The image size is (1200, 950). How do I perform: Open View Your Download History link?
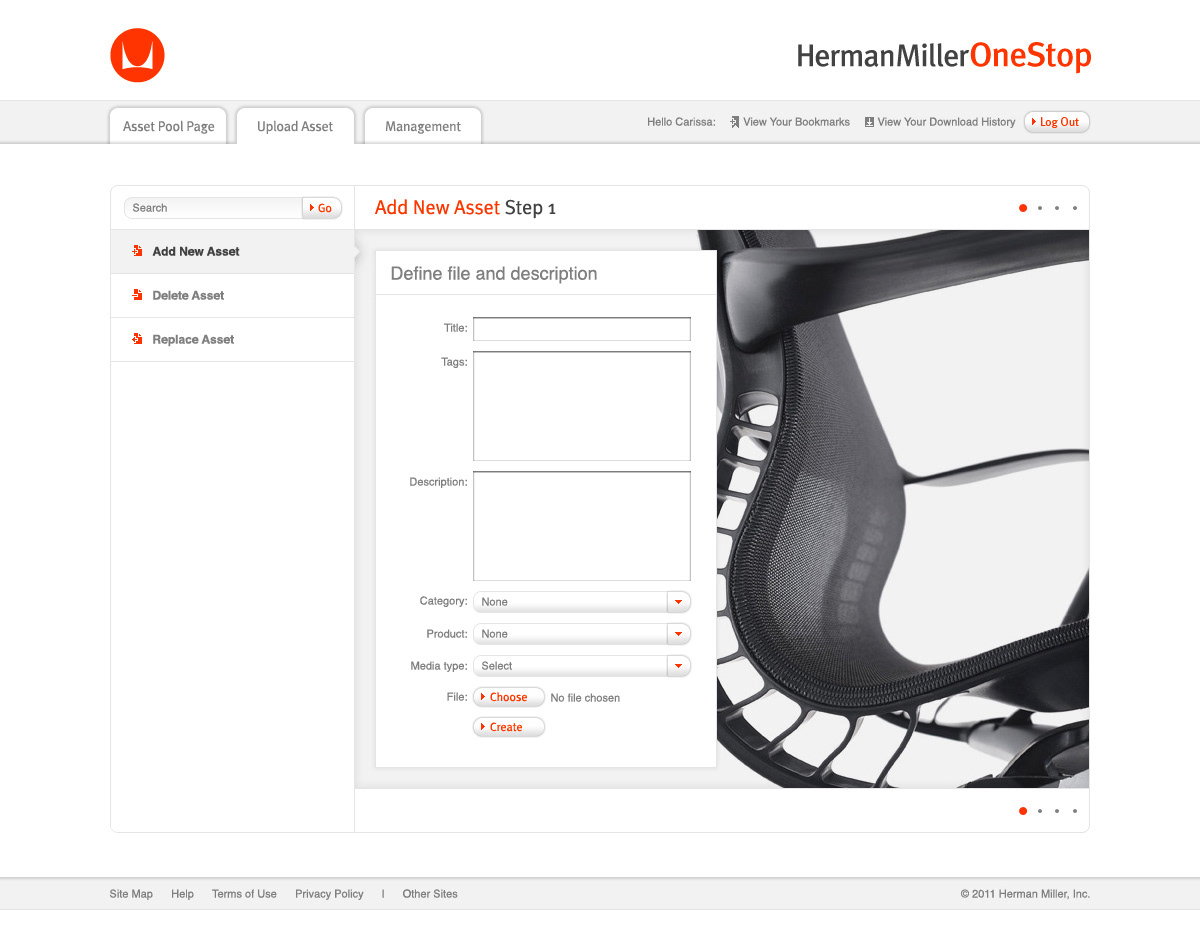(946, 122)
